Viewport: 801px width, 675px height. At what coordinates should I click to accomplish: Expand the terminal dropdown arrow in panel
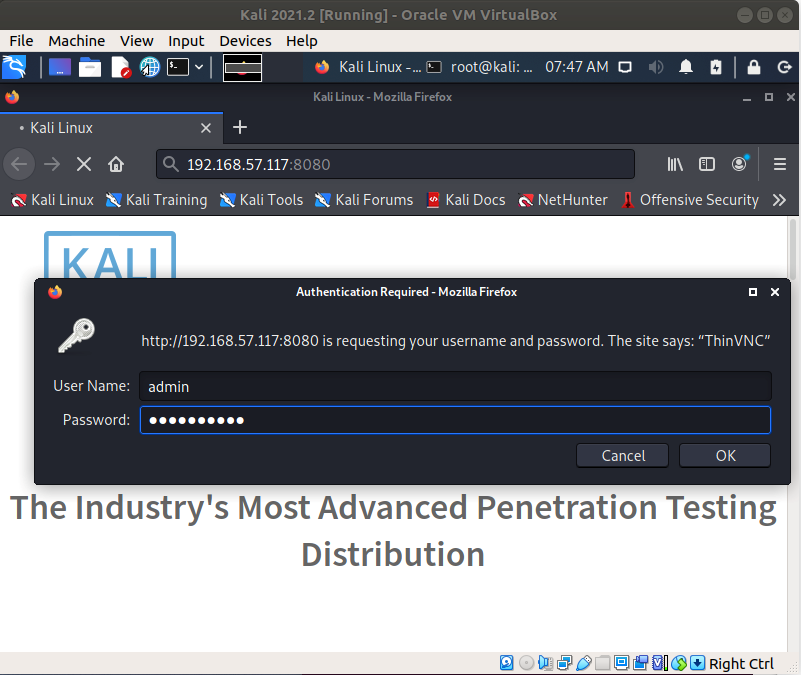tap(199, 67)
